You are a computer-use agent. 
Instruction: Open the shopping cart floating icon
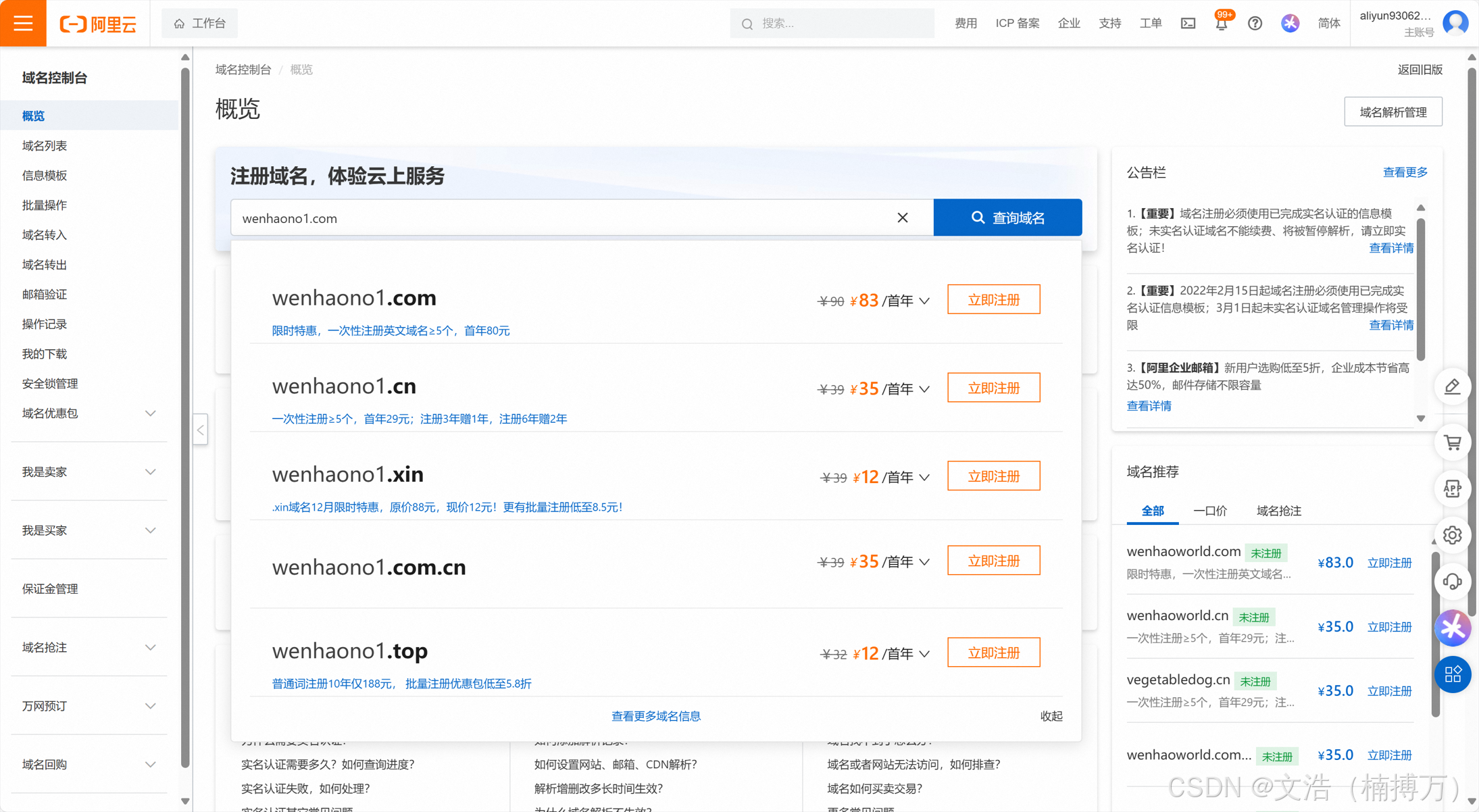pos(1453,442)
